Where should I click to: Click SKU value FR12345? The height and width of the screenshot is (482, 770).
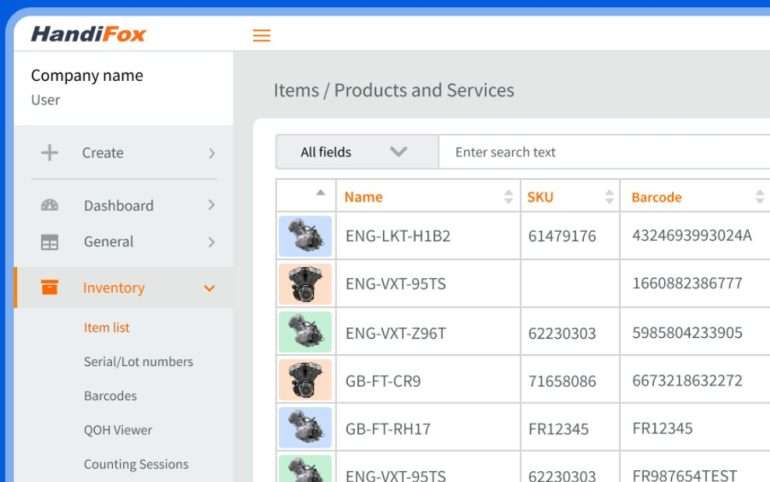[558, 429]
